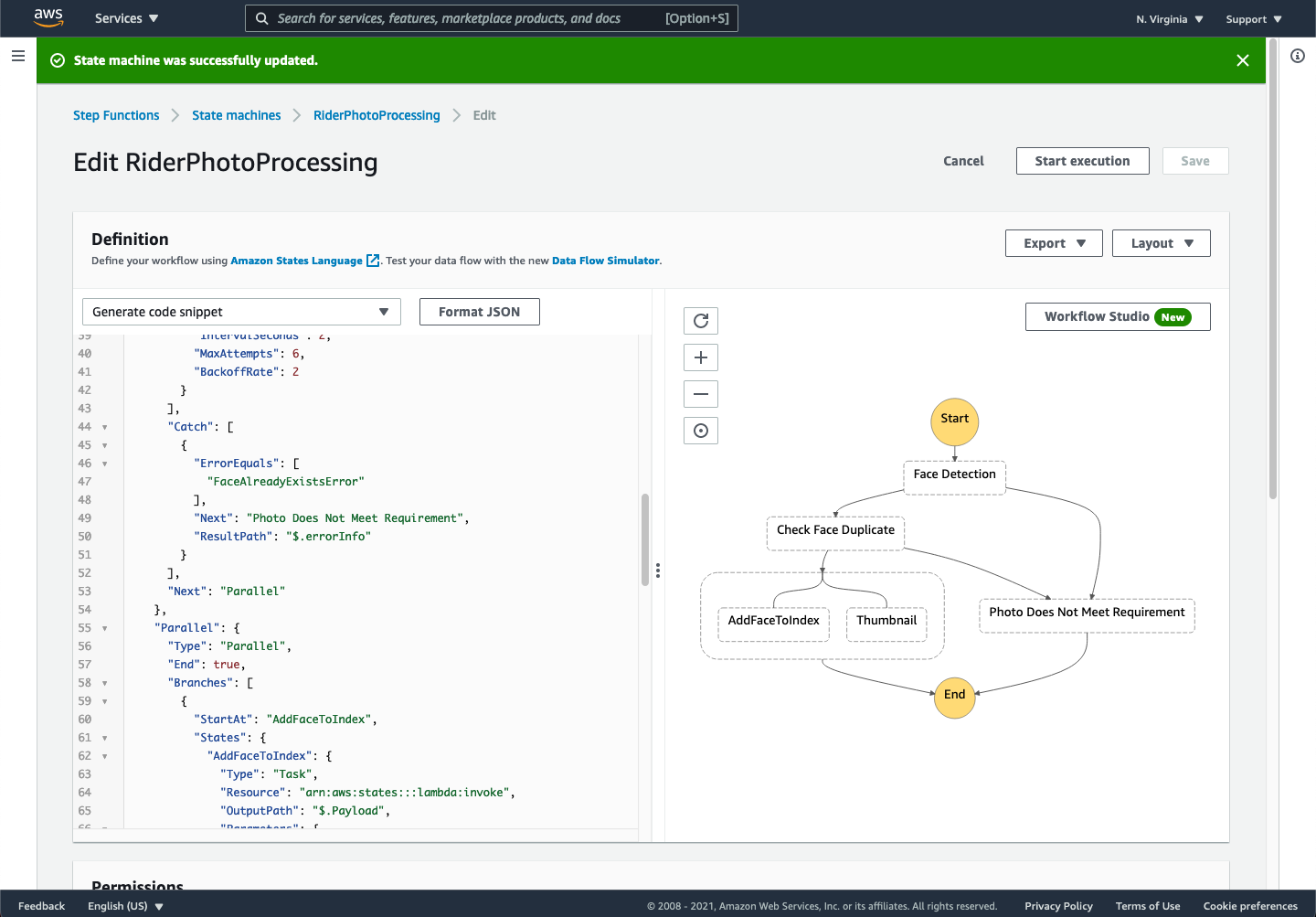Collapse code fold arrow at line 55

(x=105, y=628)
